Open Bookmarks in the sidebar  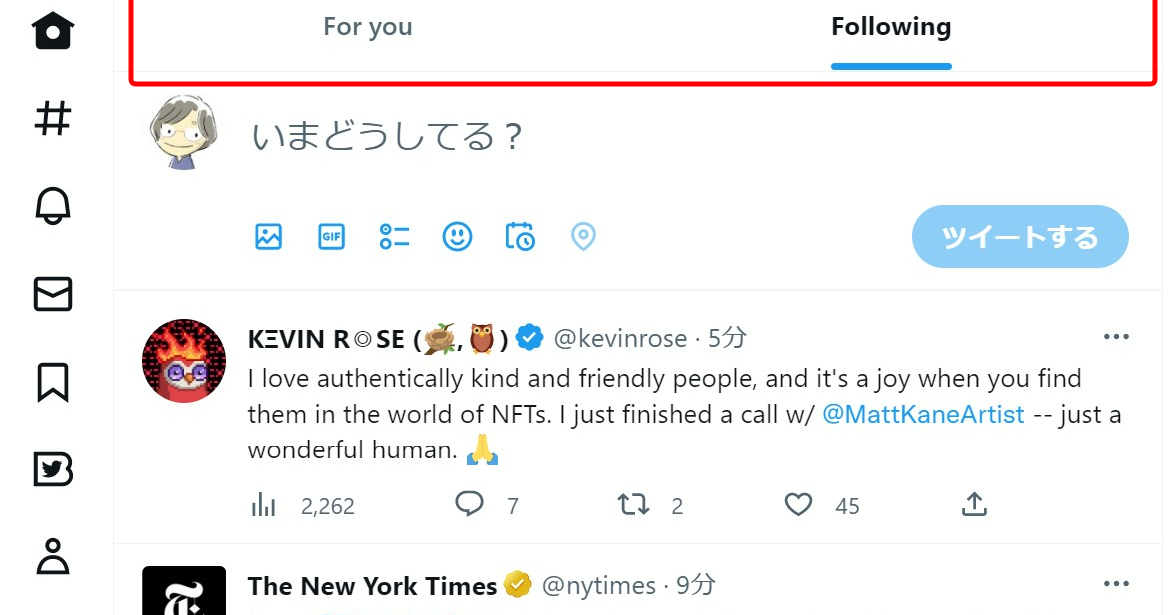tap(53, 382)
